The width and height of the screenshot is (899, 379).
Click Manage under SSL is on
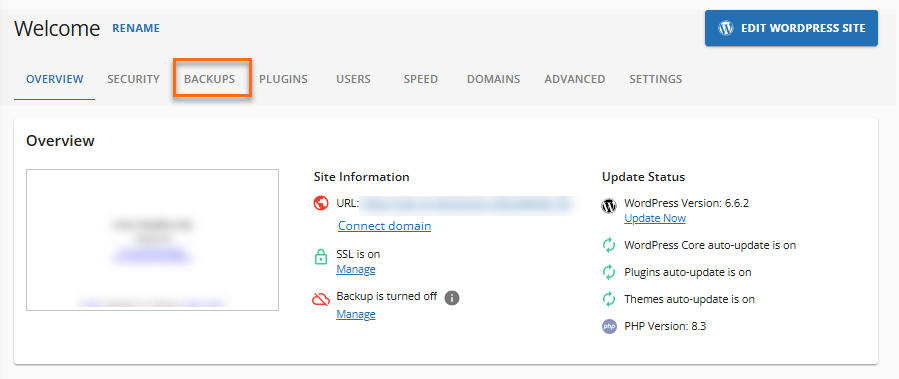[x=356, y=269]
